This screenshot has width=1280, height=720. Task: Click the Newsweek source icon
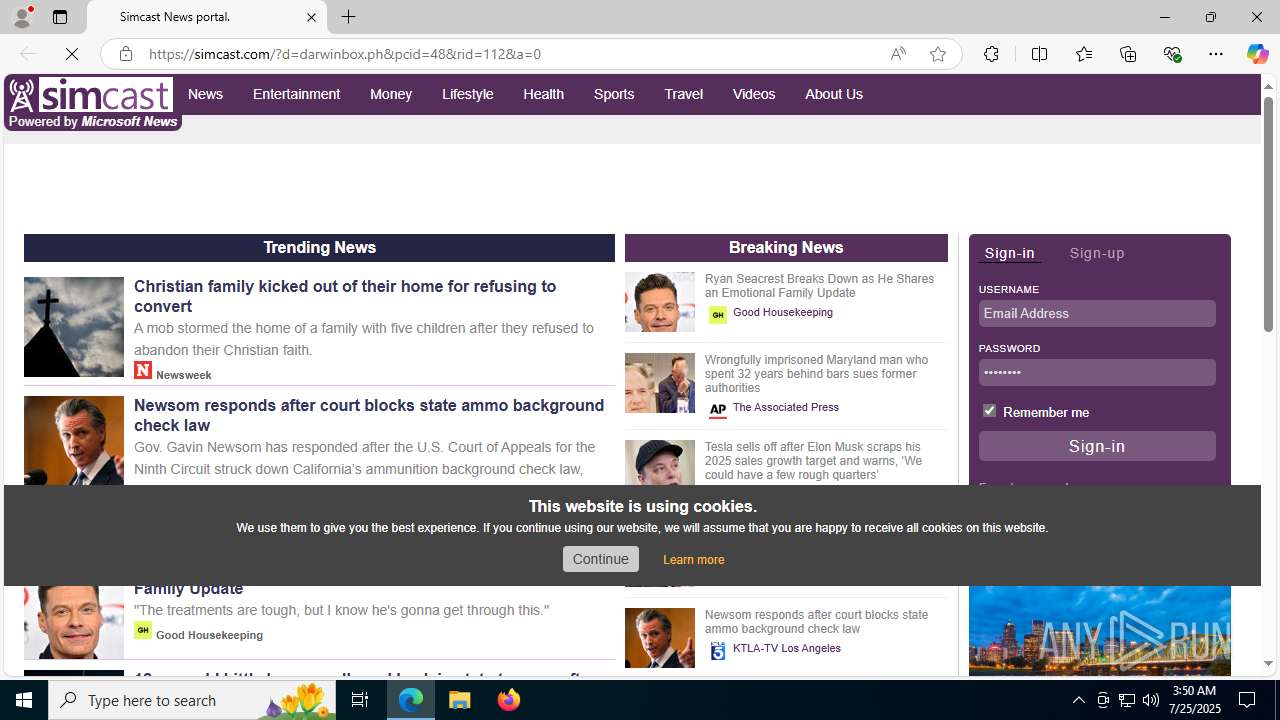click(143, 370)
